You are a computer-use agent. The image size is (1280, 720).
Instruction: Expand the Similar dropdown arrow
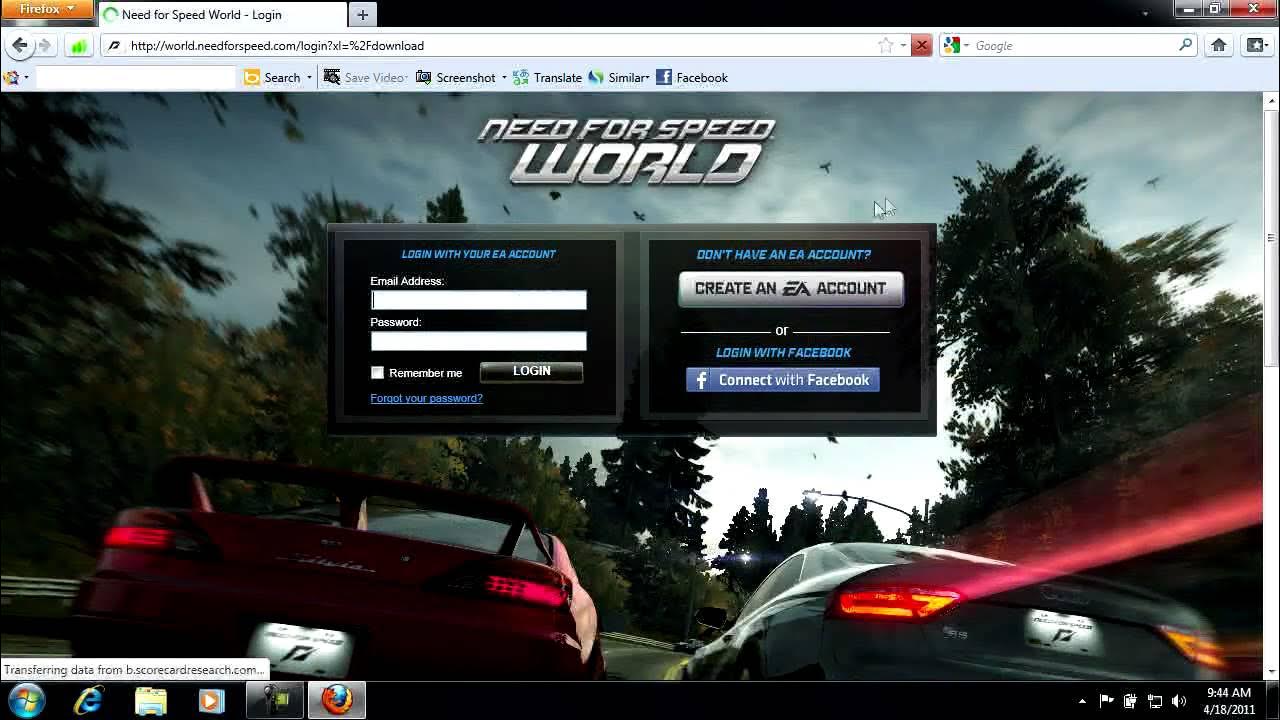pyautogui.click(x=647, y=77)
